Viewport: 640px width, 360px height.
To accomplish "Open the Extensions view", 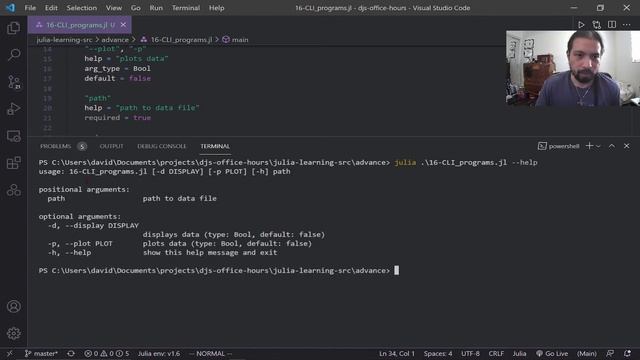I will coord(13,163).
